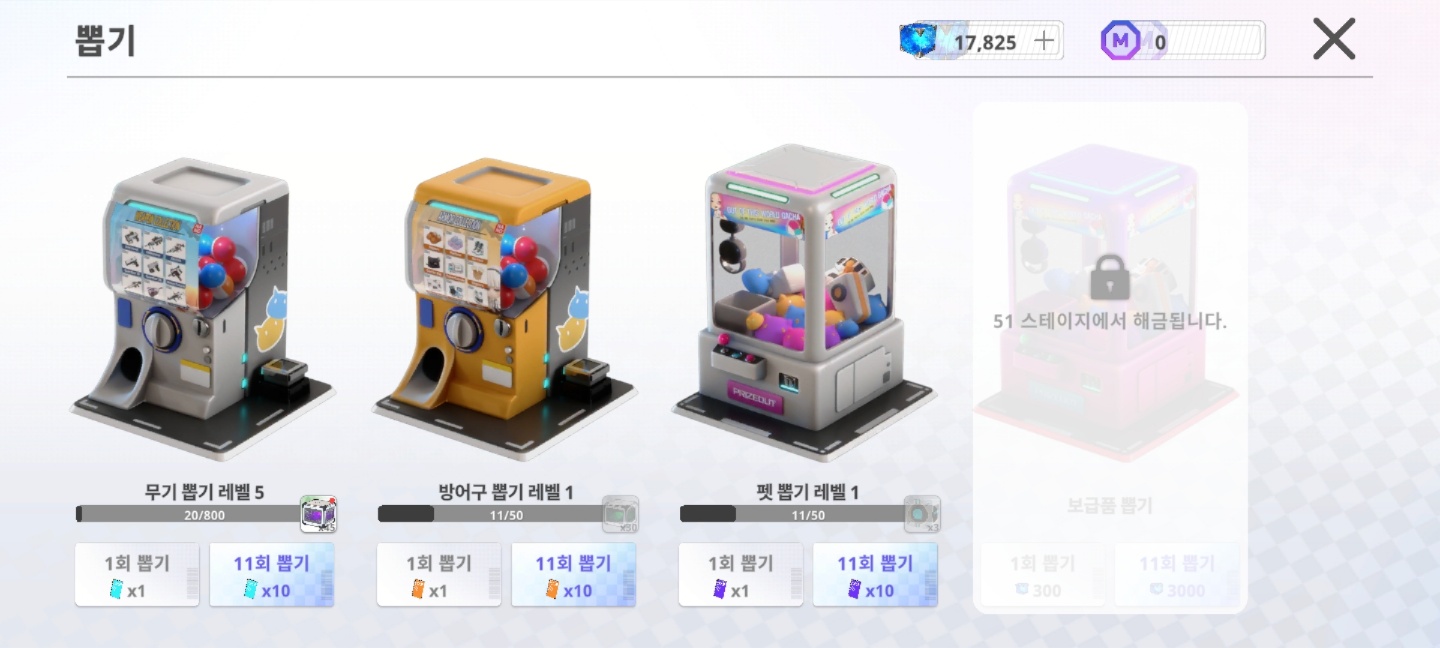This screenshot has width=1440, height=648.
Task: Open the pet gacha reward gear icon
Action: (922, 514)
